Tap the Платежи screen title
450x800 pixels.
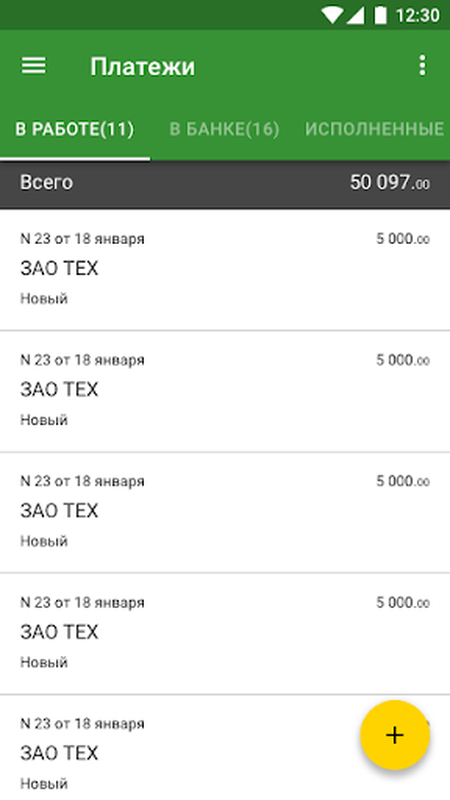pos(142,66)
